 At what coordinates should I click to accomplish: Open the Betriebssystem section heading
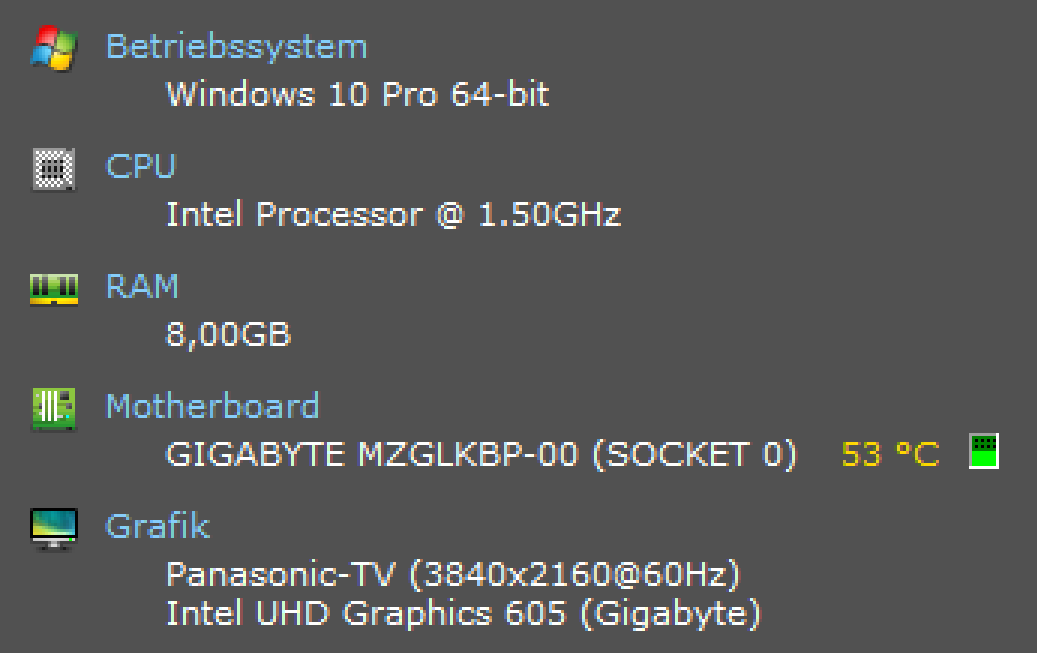[x=238, y=45]
